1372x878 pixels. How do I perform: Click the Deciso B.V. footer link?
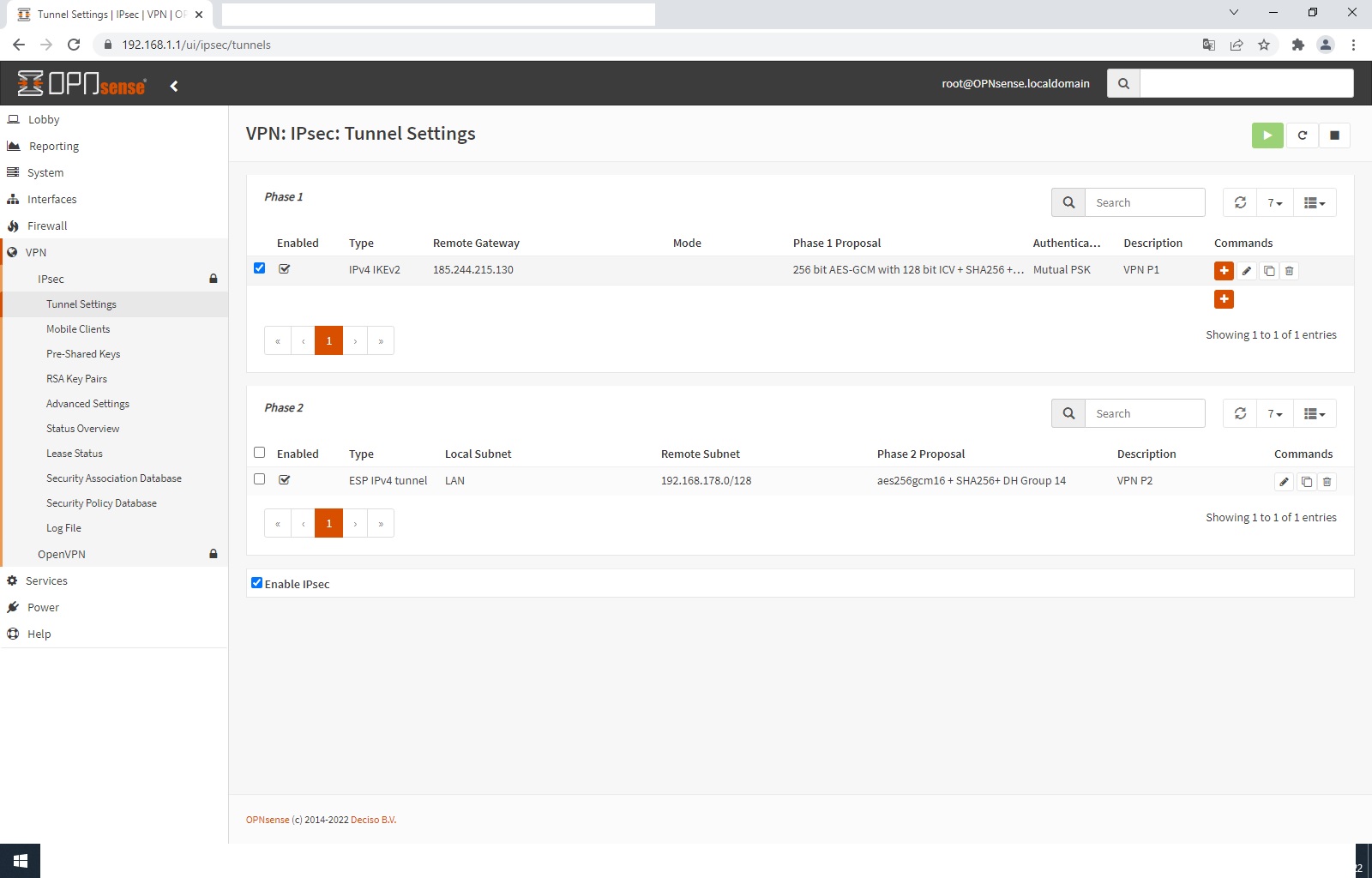point(373,820)
